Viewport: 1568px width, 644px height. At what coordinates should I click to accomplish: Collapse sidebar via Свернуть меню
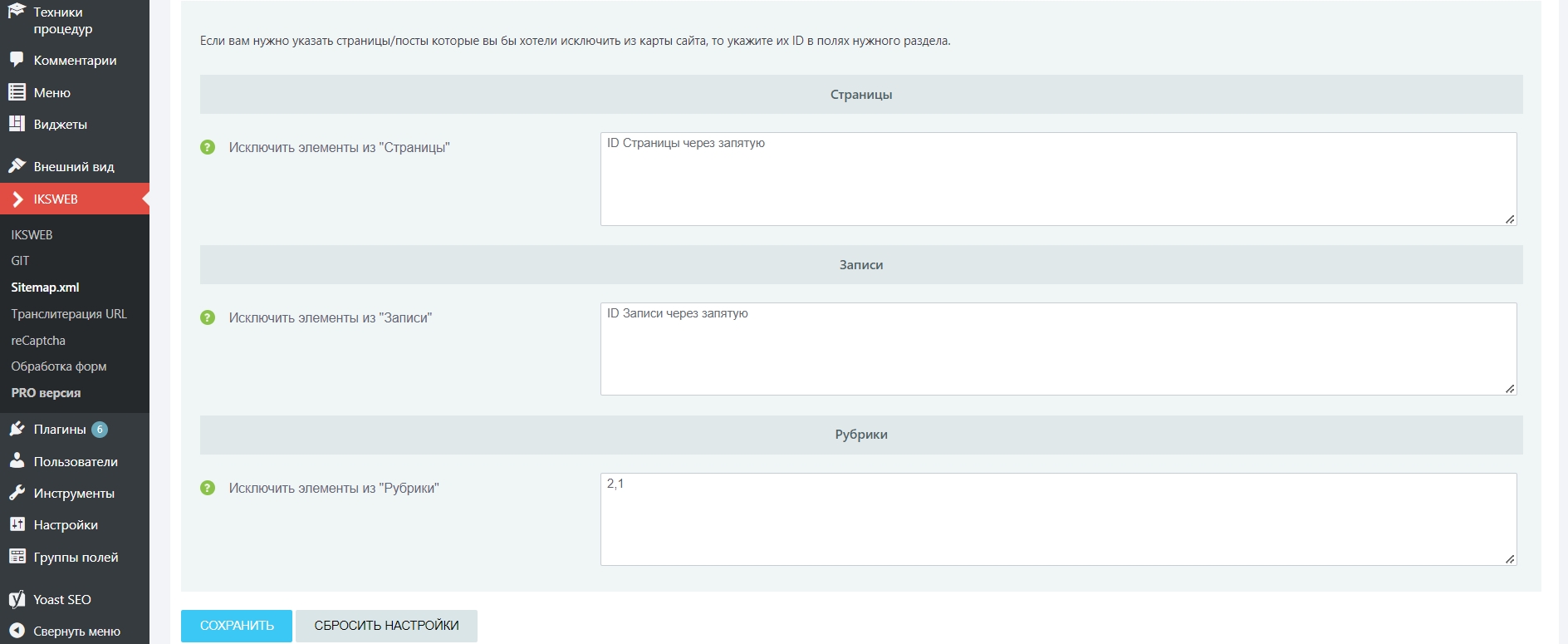coord(75,631)
